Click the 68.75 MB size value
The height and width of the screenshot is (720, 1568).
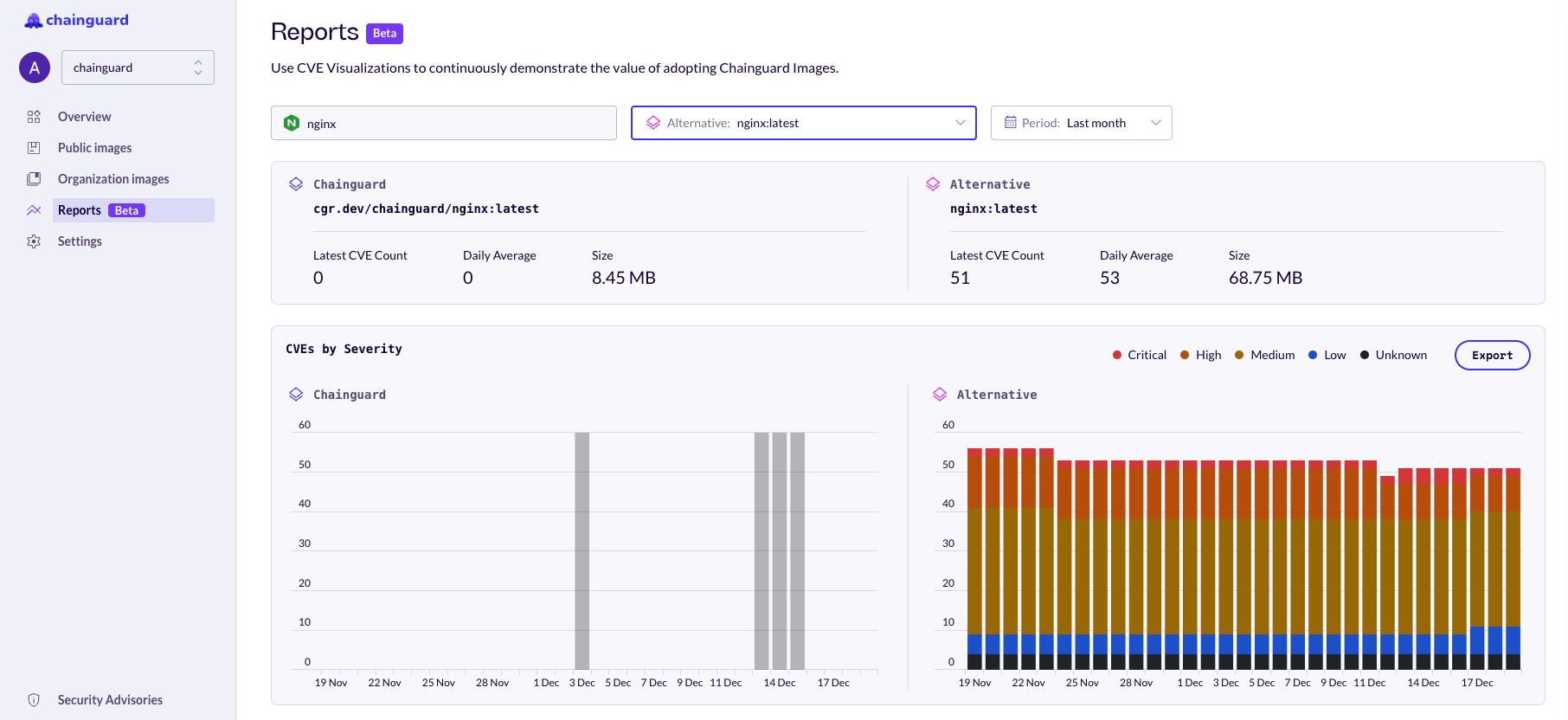(1265, 278)
